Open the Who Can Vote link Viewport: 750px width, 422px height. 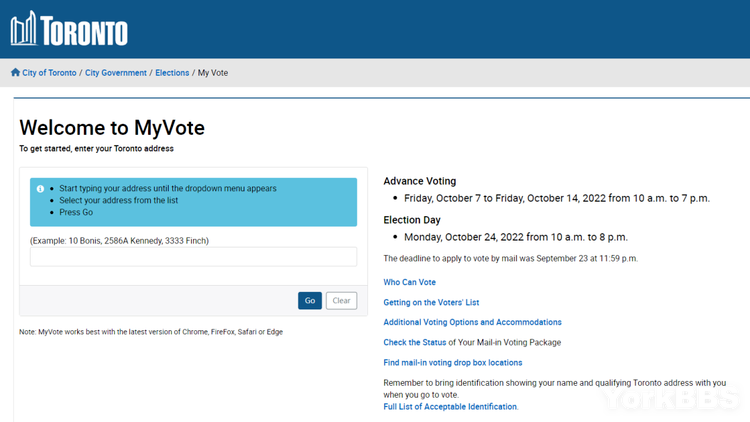pos(410,283)
